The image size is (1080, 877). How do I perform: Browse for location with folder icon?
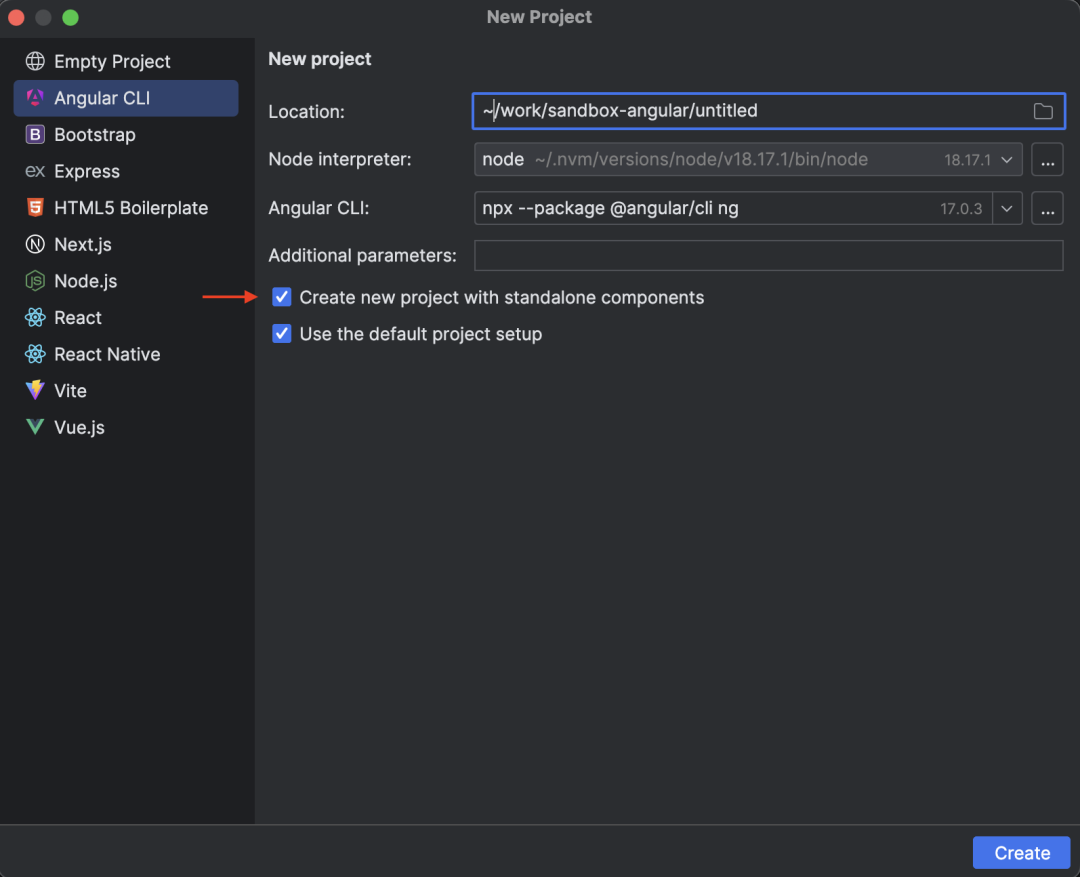[x=1043, y=111]
